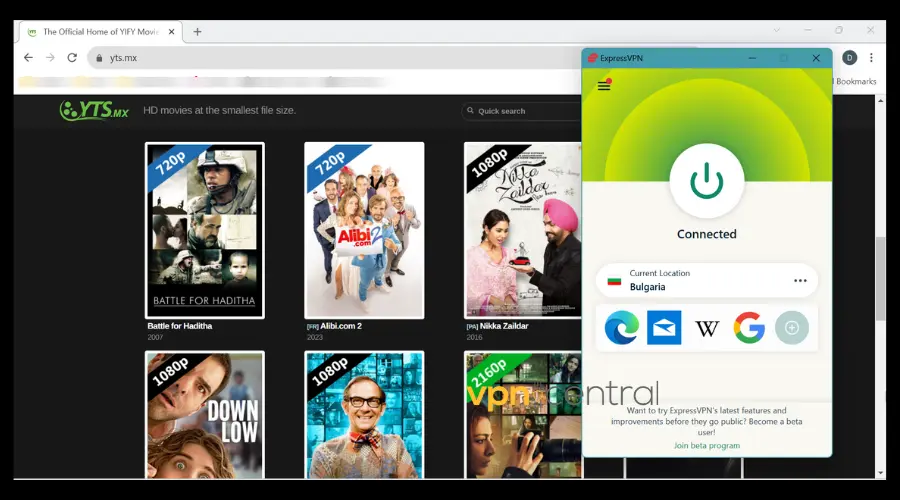This screenshot has width=900, height=500.
Task: Close the ExpressVPN window
Action: click(x=816, y=58)
